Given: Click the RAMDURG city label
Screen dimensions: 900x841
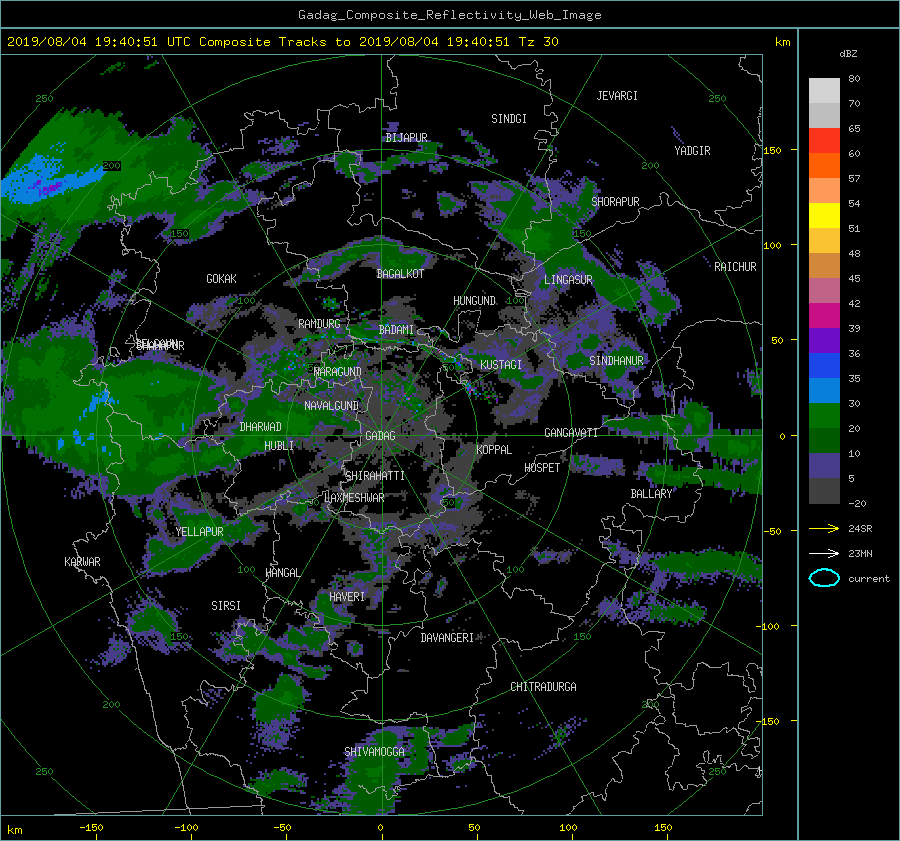Looking at the screenshot, I should 319,324.
